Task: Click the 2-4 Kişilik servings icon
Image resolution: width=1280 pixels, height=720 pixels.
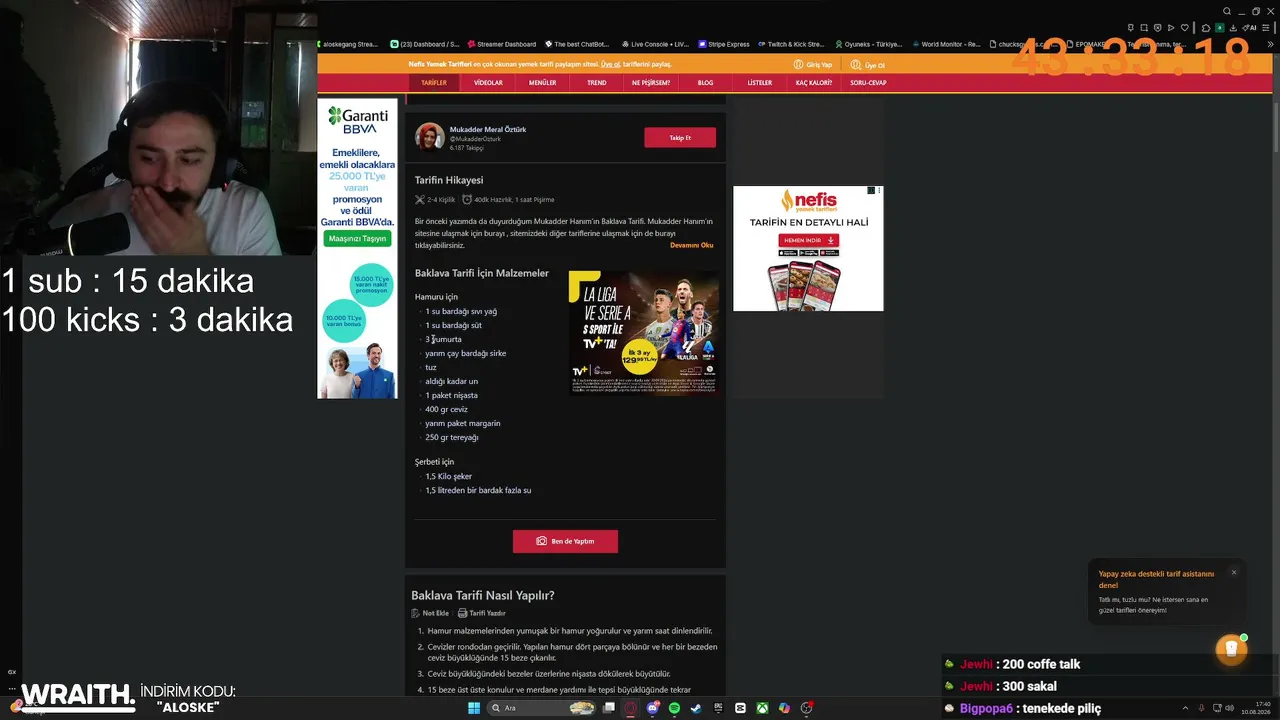Action: tap(420, 200)
